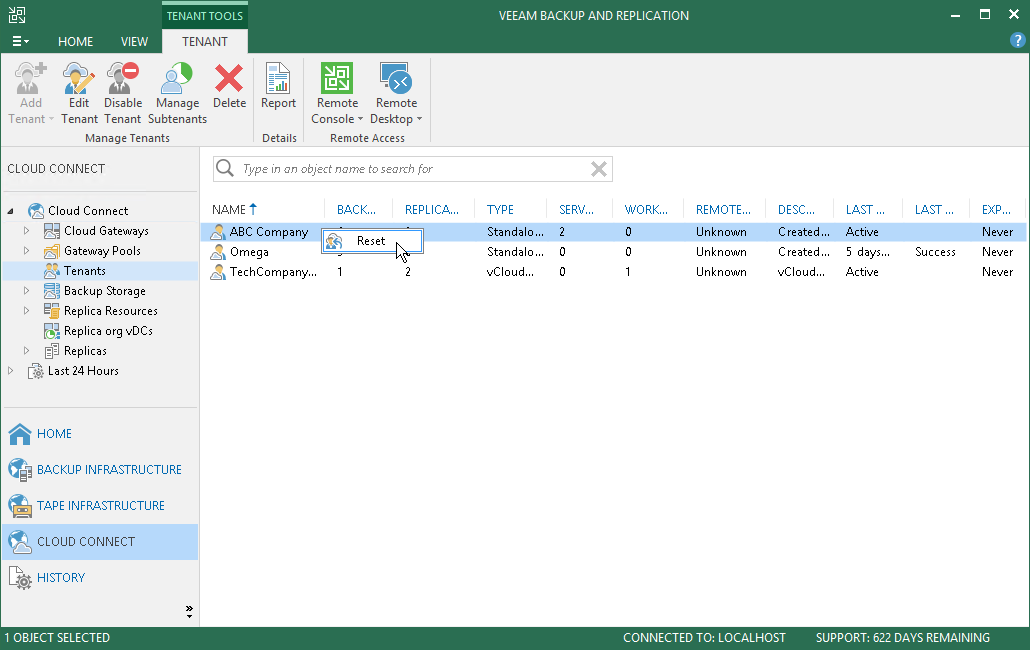Image resolution: width=1030 pixels, height=650 pixels.
Task: Sort by the TYPE column header
Action: coord(500,209)
